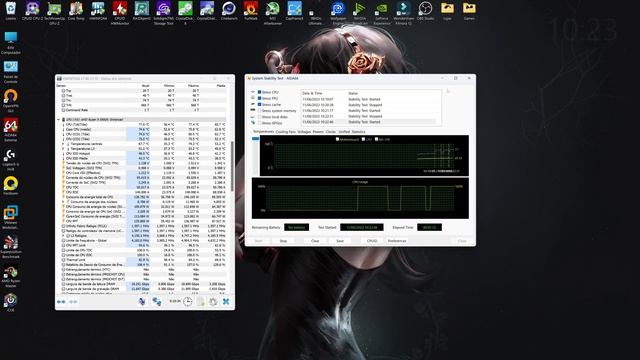Launch the FurMark desktop shortcut
The width and height of the screenshot is (640, 360).
[x=251, y=11]
